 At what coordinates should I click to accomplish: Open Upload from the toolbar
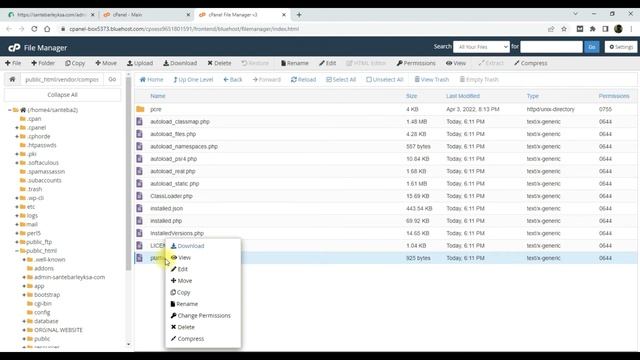coord(140,63)
